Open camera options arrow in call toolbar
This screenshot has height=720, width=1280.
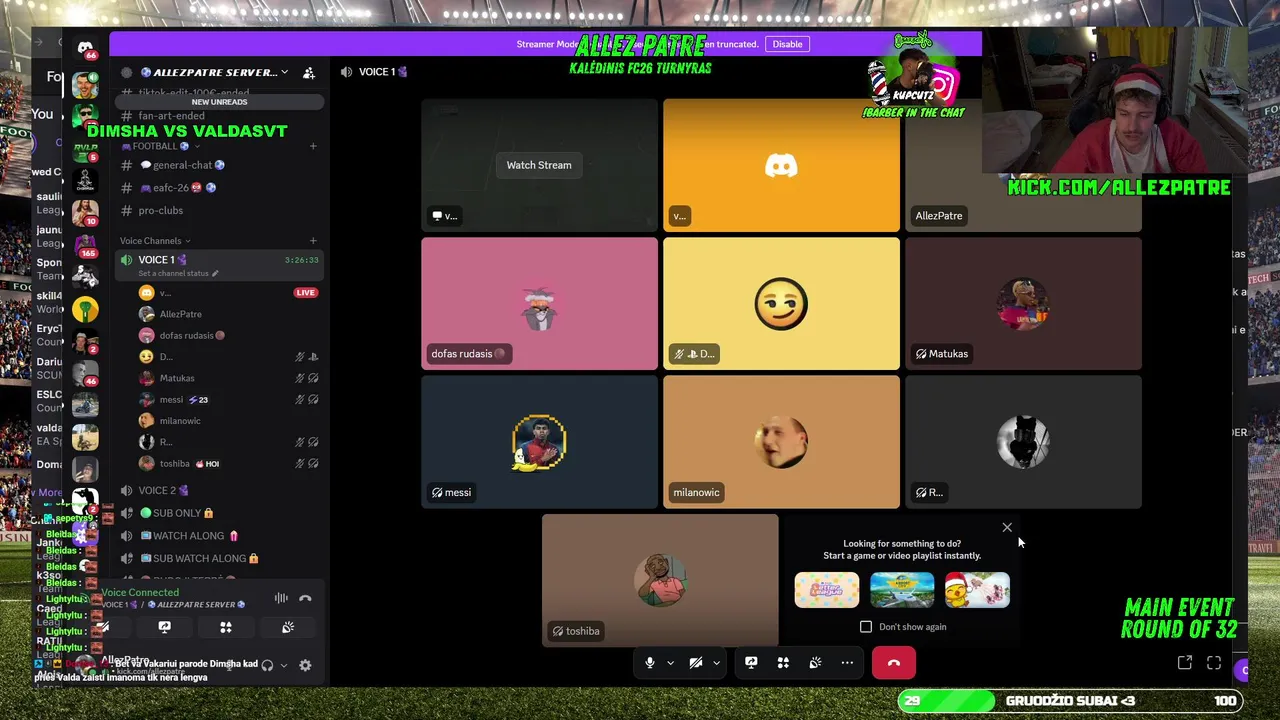(716, 662)
